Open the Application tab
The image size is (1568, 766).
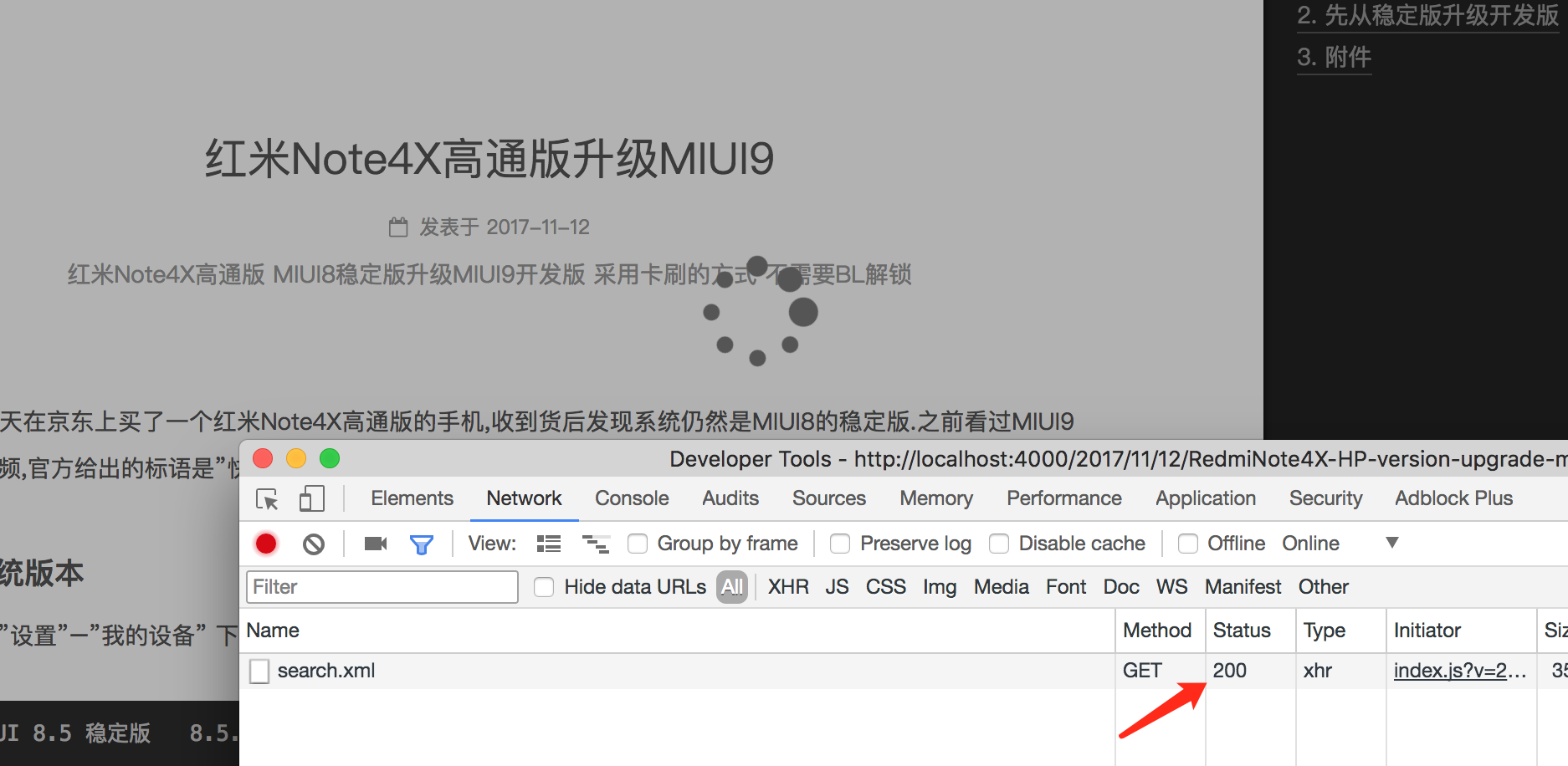coord(1206,498)
